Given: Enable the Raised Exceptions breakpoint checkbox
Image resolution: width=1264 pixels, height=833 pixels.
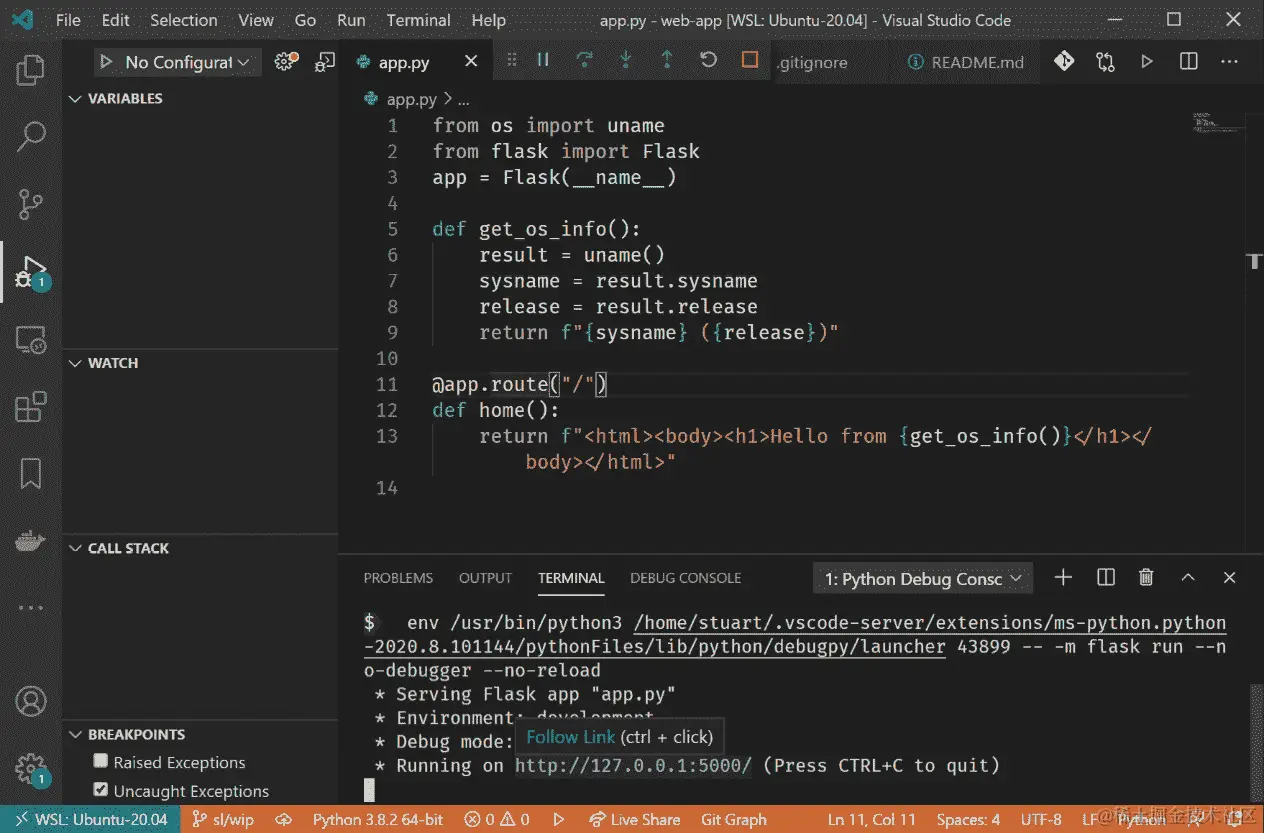Looking at the screenshot, I should coord(101,761).
